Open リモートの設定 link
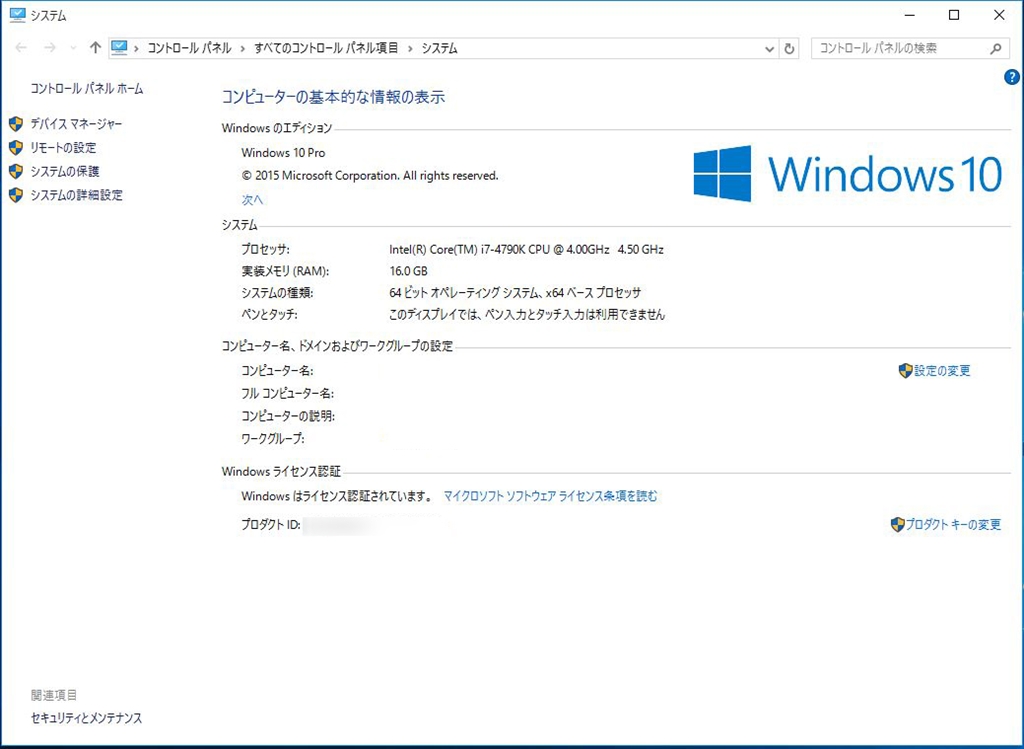 [x=63, y=148]
